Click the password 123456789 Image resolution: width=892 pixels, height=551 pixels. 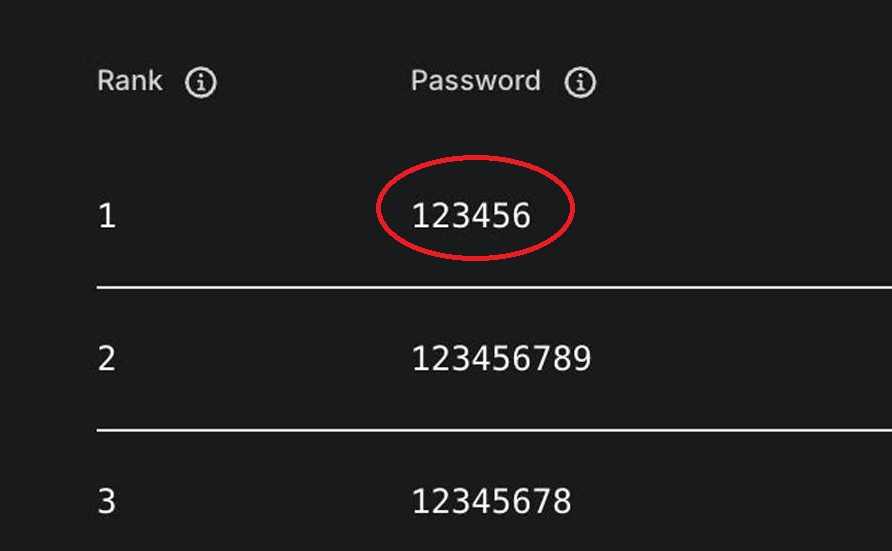click(501, 358)
